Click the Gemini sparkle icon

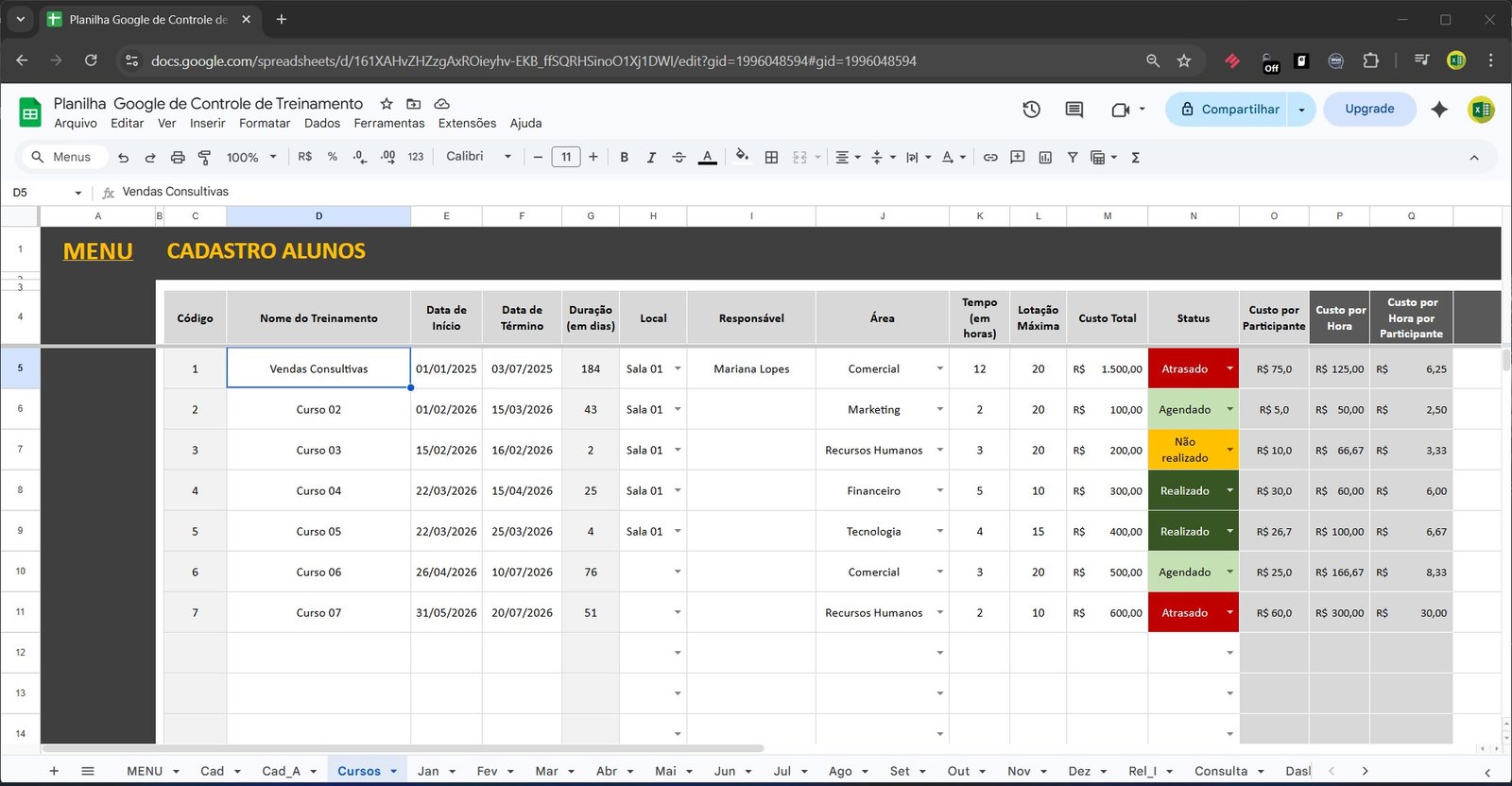1439,110
